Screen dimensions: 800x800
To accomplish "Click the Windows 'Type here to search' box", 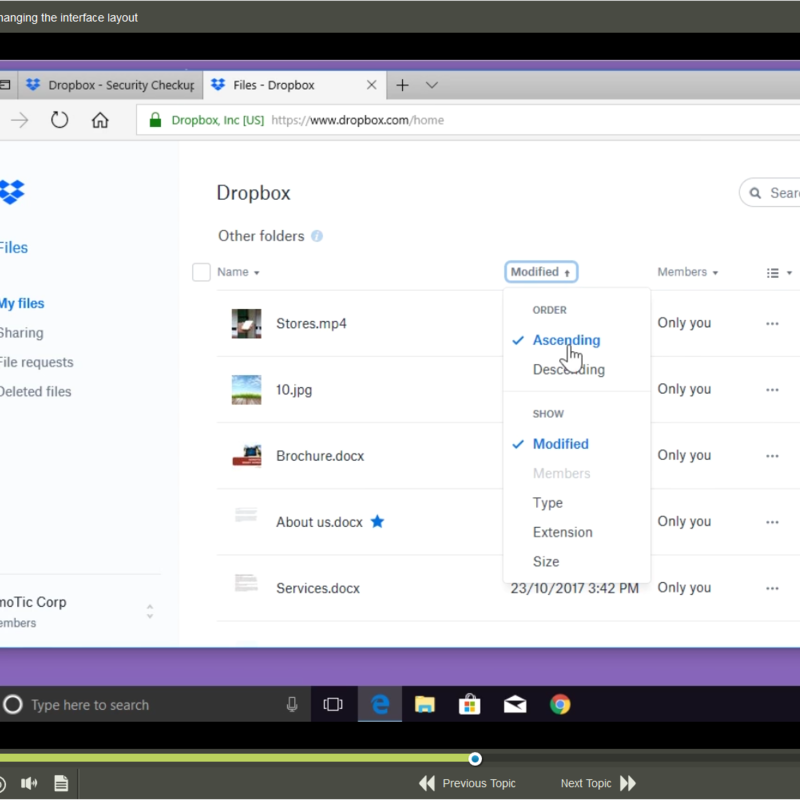I will click(x=155, y=705).
